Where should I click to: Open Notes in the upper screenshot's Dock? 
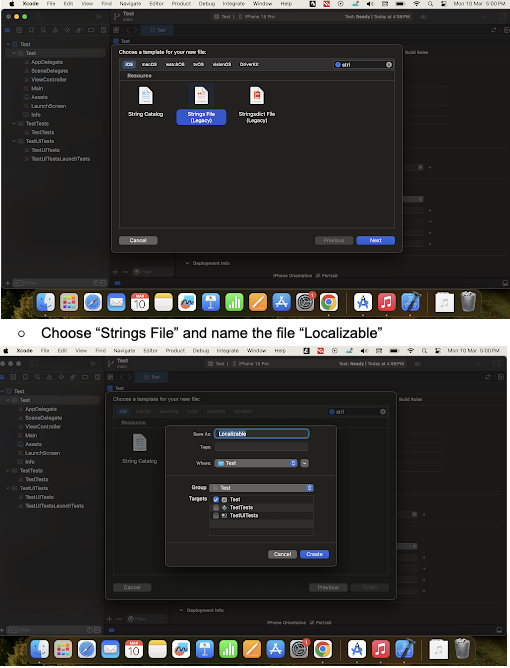point(164,302)
